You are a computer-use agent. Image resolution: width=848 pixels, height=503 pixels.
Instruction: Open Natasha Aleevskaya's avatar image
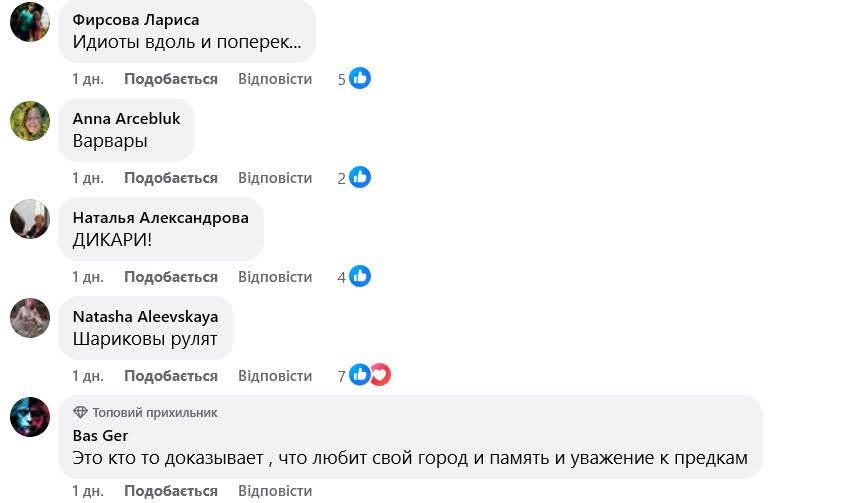(x=30, y=319)
